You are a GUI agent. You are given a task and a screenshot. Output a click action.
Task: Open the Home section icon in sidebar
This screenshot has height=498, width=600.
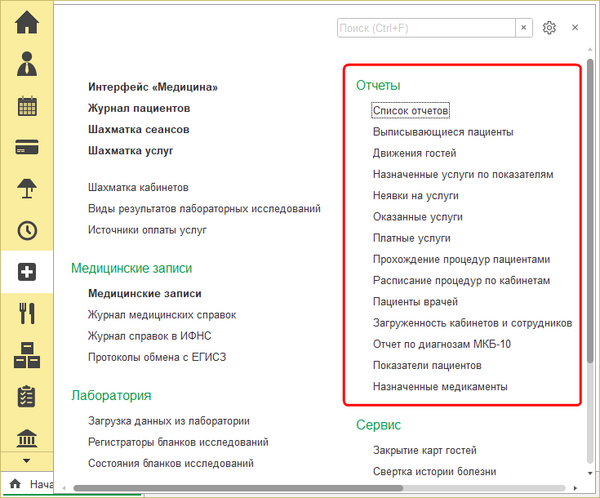(27, 22)
